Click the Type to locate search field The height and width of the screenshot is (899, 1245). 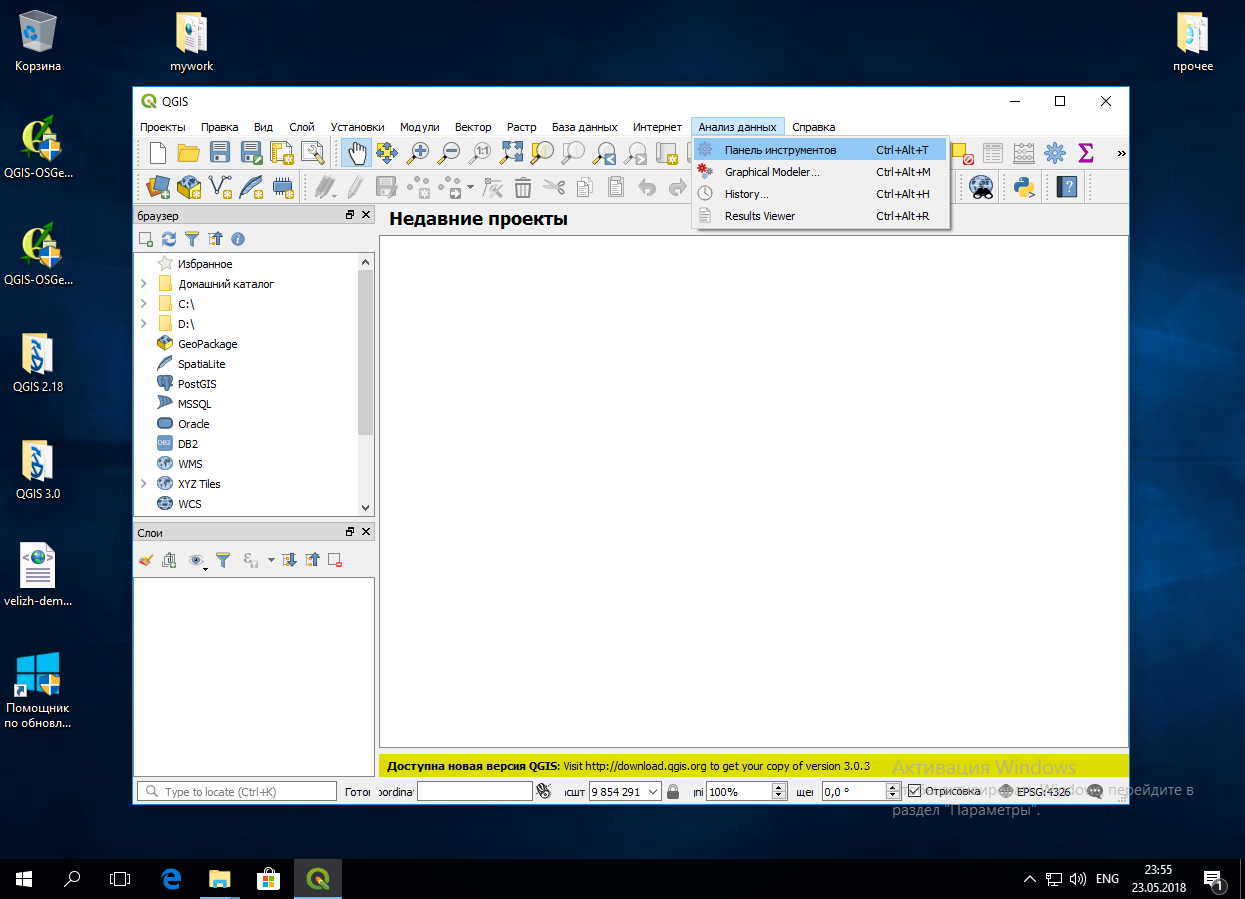tap(237, 791)
